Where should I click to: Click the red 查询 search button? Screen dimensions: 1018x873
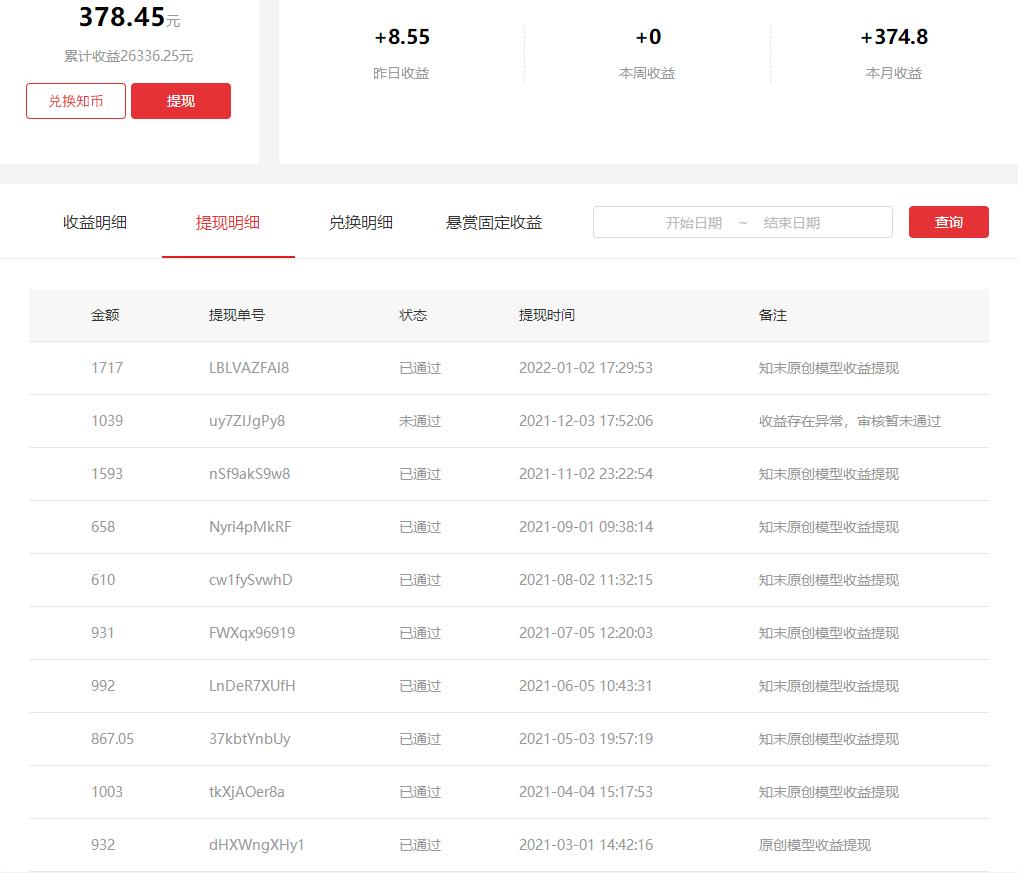[947, 221]
